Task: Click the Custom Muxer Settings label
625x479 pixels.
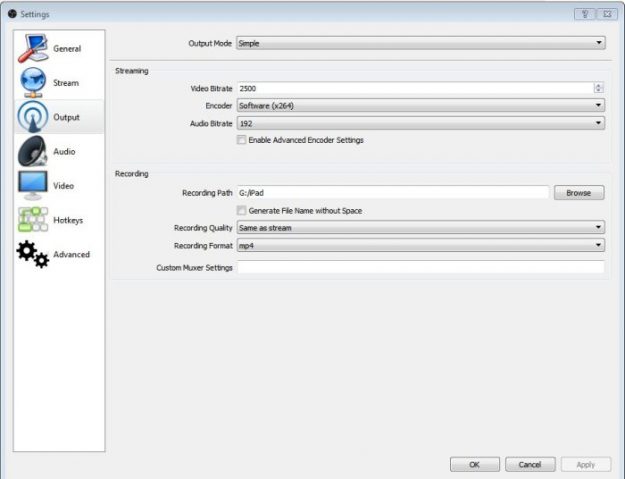Action: coord(194,268)
